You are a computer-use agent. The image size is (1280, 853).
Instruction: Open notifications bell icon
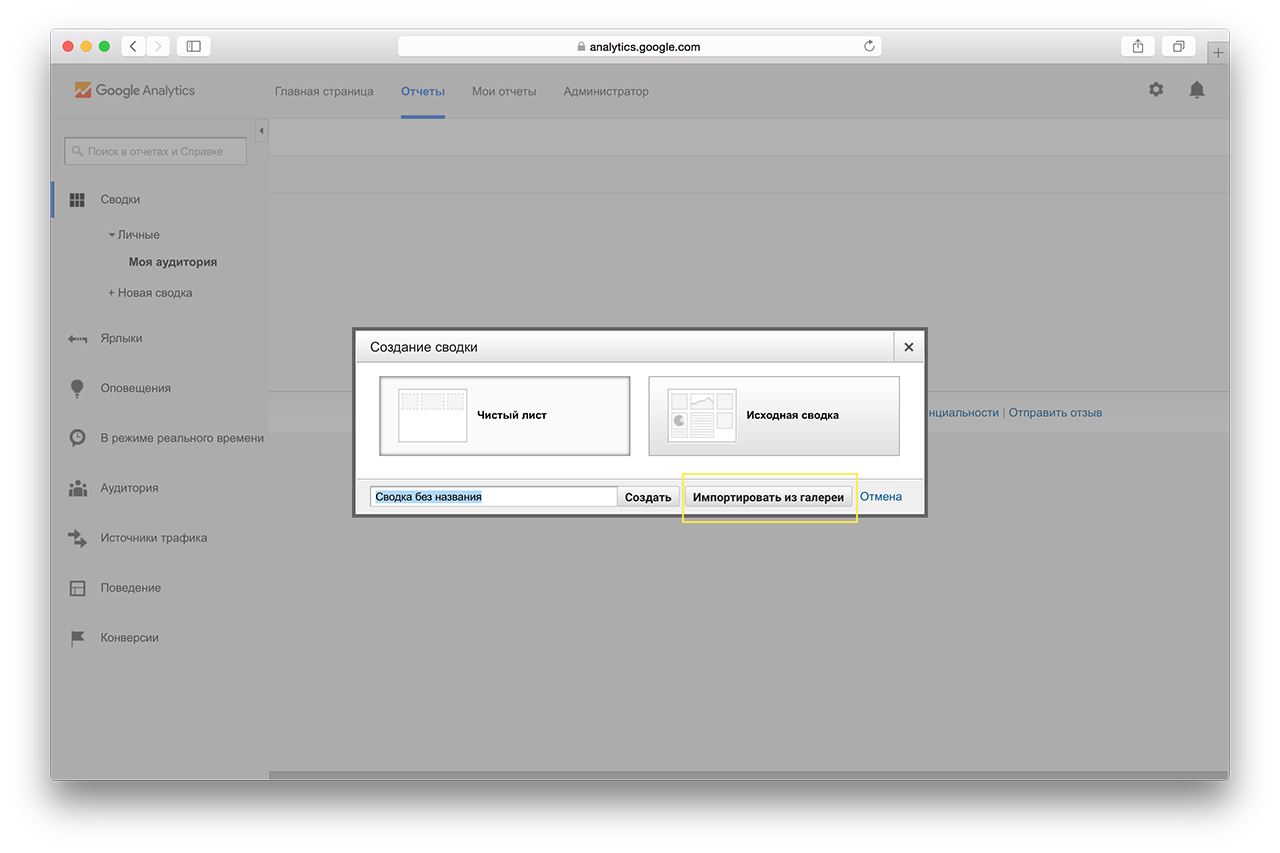(1196, 90)
